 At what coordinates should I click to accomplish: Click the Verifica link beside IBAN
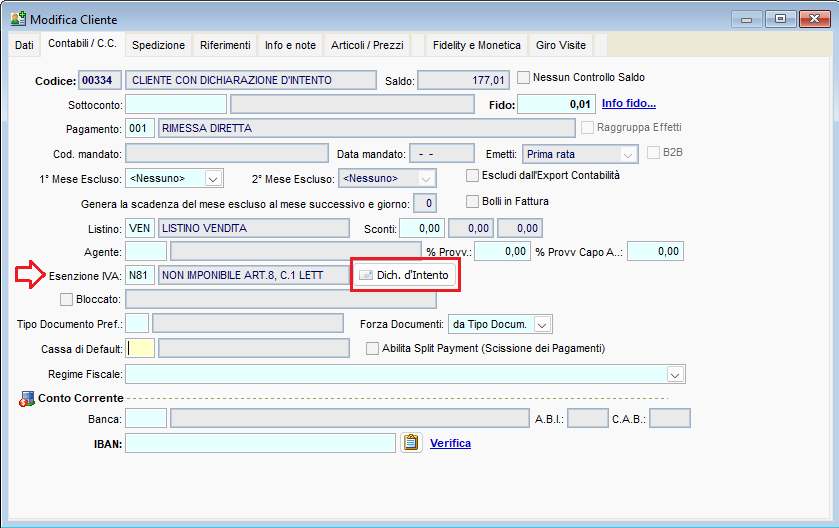450,443
